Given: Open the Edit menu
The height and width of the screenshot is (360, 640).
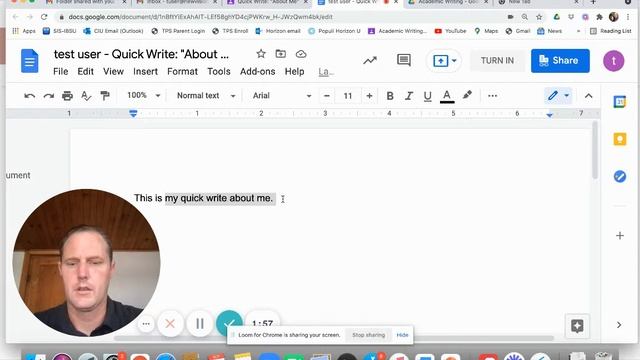Looking at the screenshot, I should (85, 71).
